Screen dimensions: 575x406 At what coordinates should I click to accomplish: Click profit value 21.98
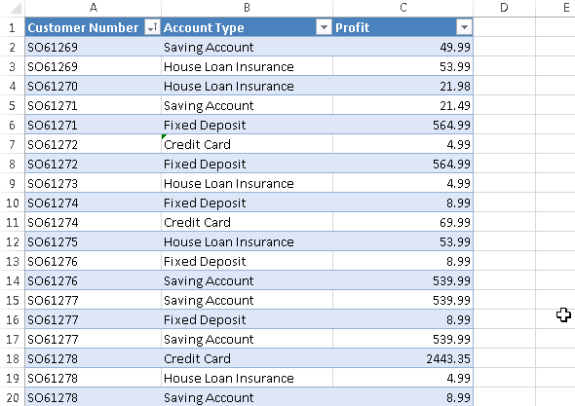tap(403, 86)
